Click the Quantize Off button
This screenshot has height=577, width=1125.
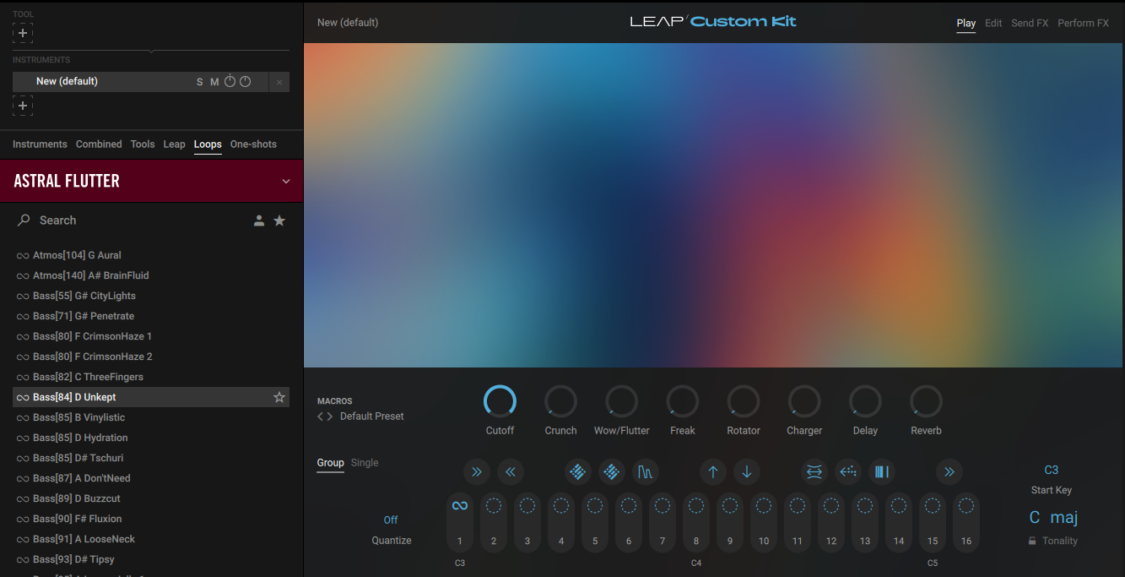pyautogui.click(x=391, y=520)
